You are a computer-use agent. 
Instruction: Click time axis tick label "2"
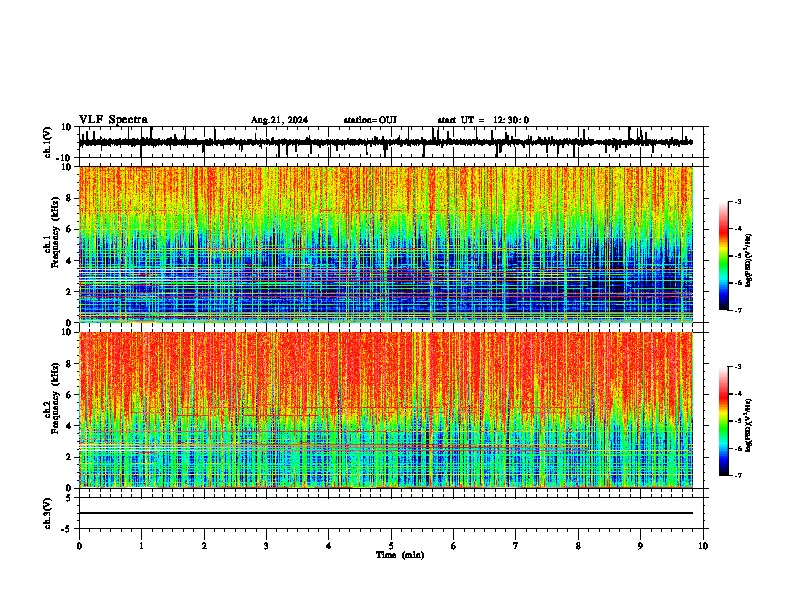[204, 546]
